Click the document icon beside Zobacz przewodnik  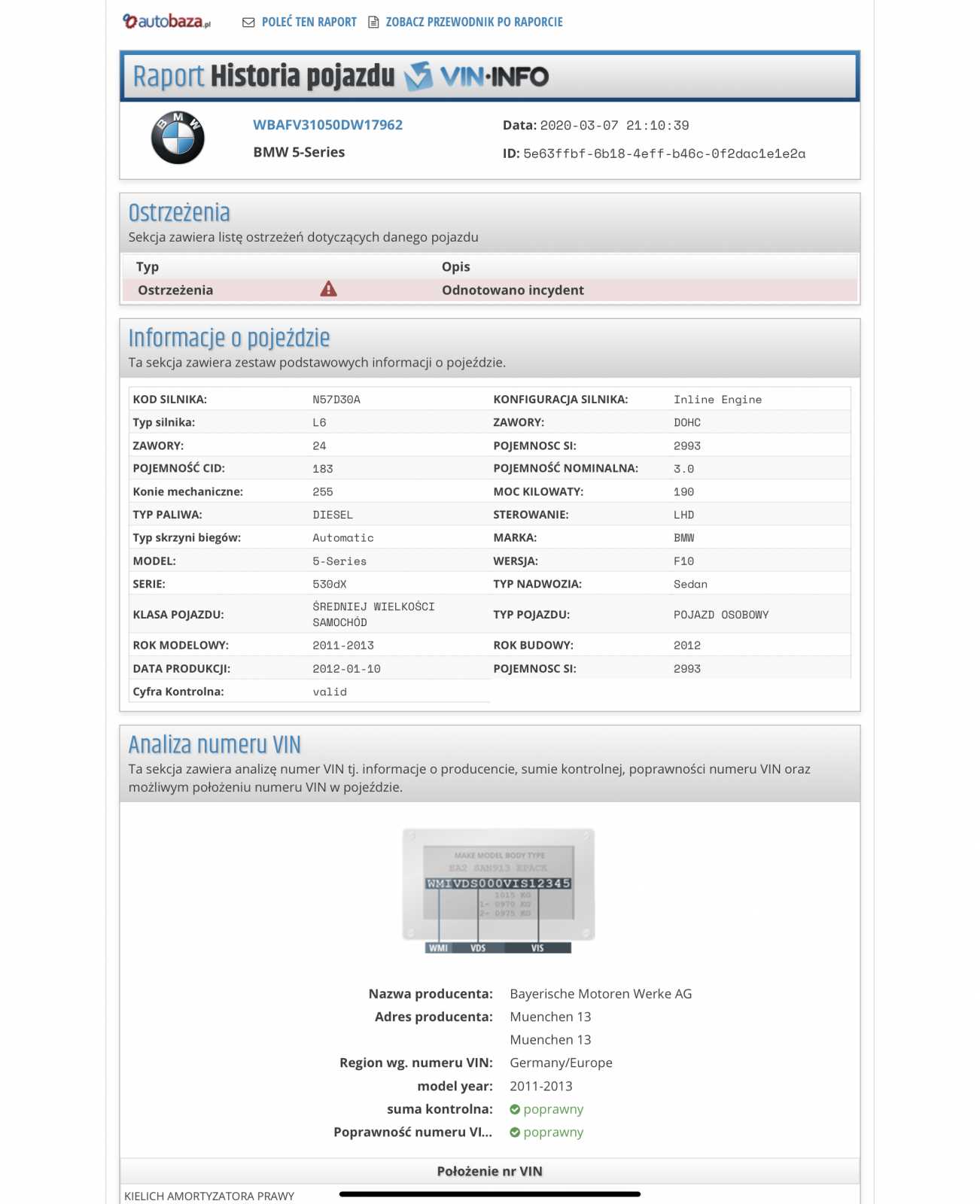tap(373, 23)
